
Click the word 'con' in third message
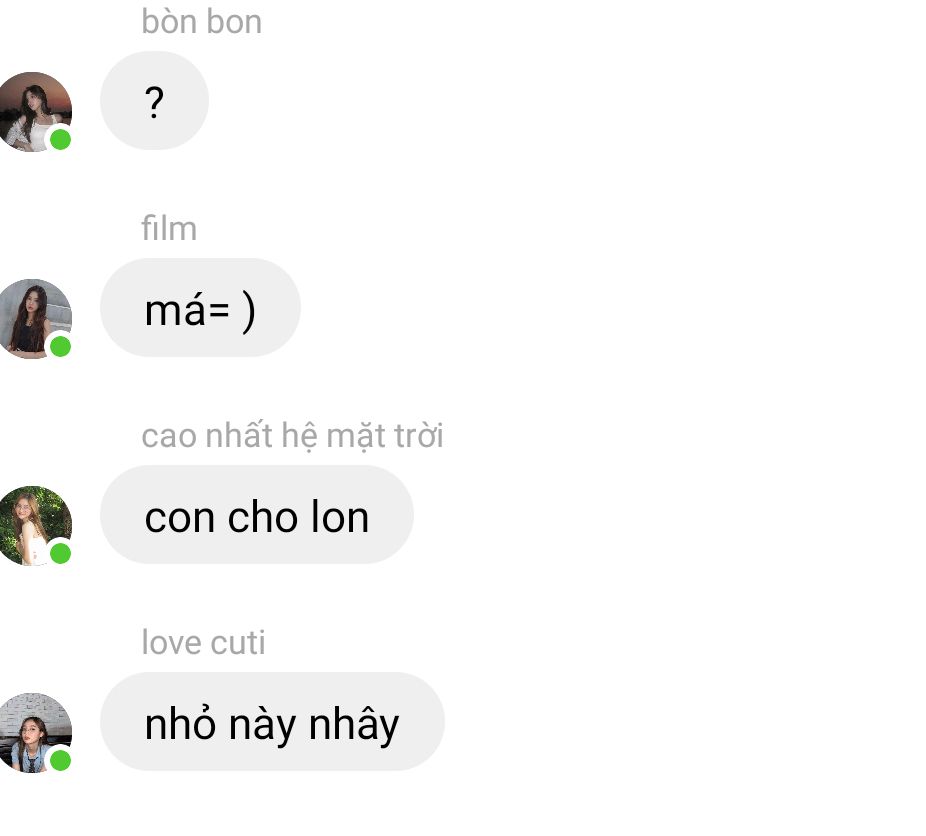pyautogui.click(x=180, y=518)
